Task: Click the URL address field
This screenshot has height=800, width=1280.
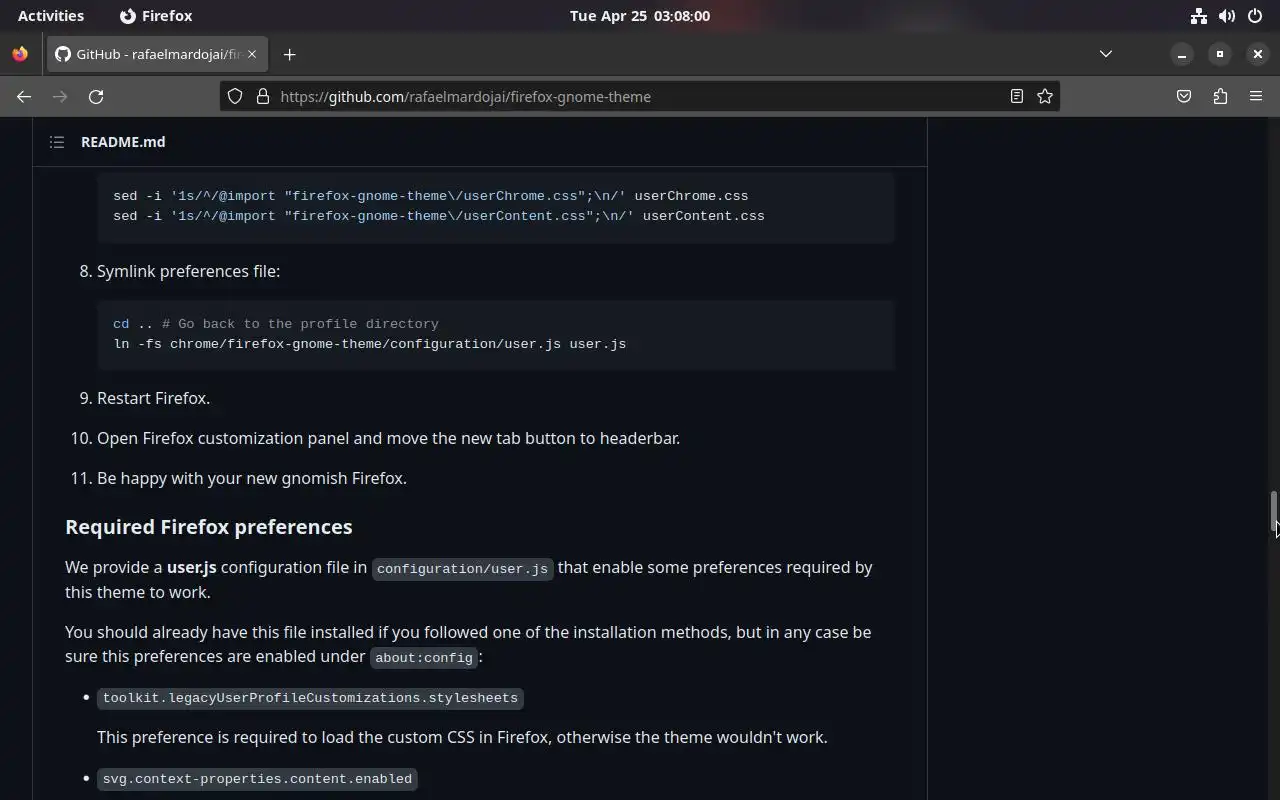Action: pos(640,97)
